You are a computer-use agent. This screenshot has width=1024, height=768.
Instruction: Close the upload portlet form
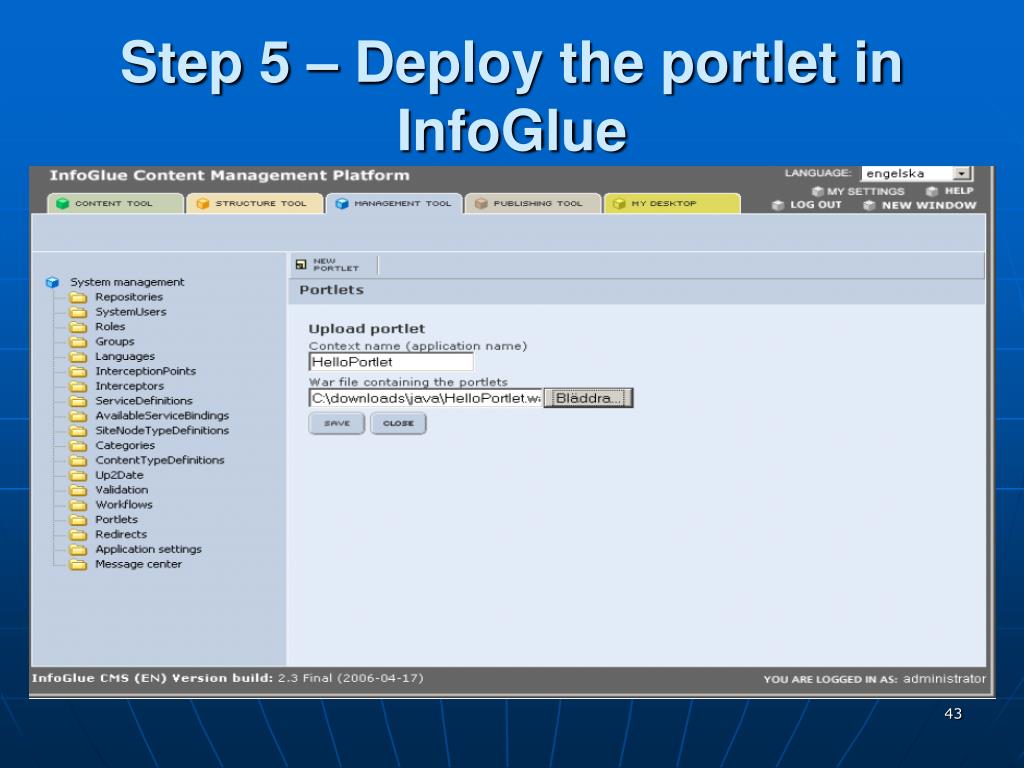pyautogui.click(x=398, y=423)
